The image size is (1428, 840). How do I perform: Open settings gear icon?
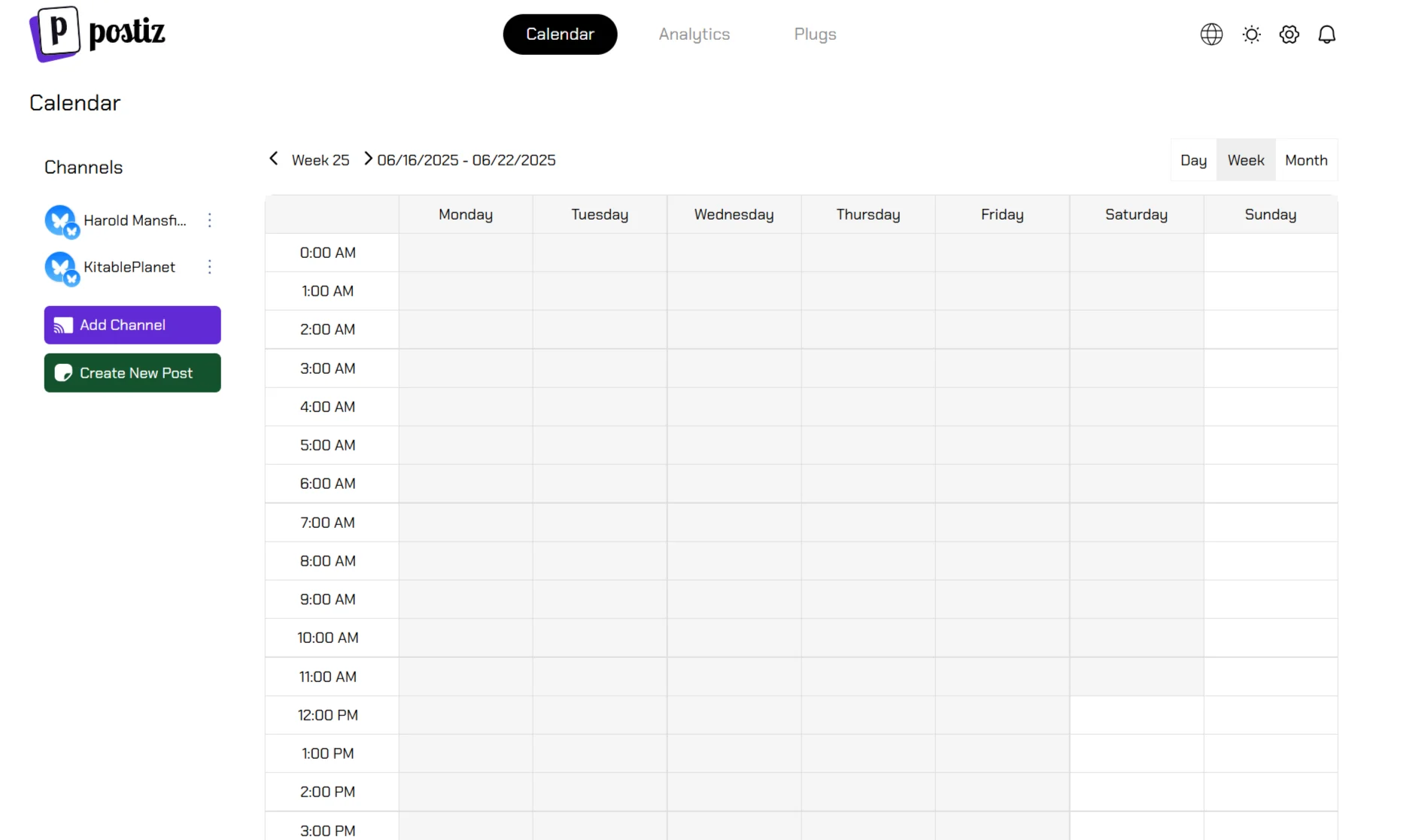click(1289, 35)
